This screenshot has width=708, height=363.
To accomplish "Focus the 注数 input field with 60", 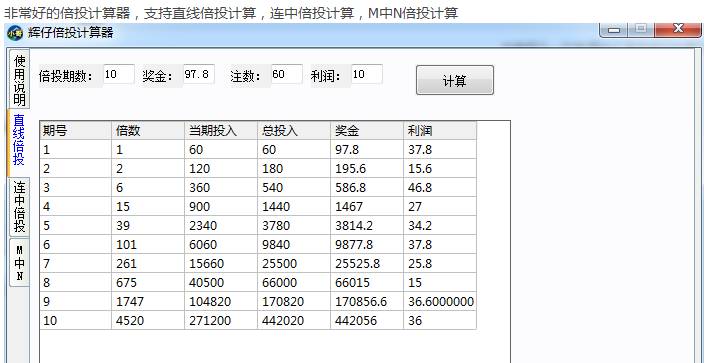I will [x=287, y=74].
